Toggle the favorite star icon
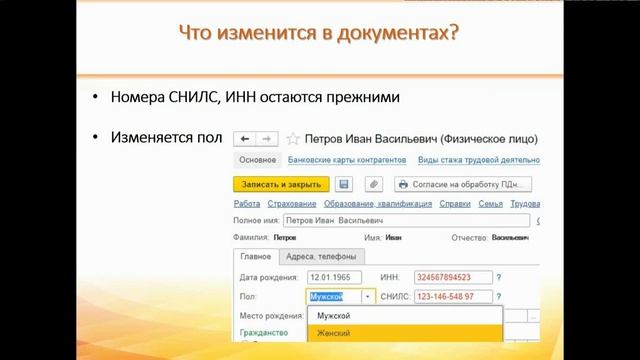The width and height of the screenshot is (640, 360). click(x=292, y=139)
